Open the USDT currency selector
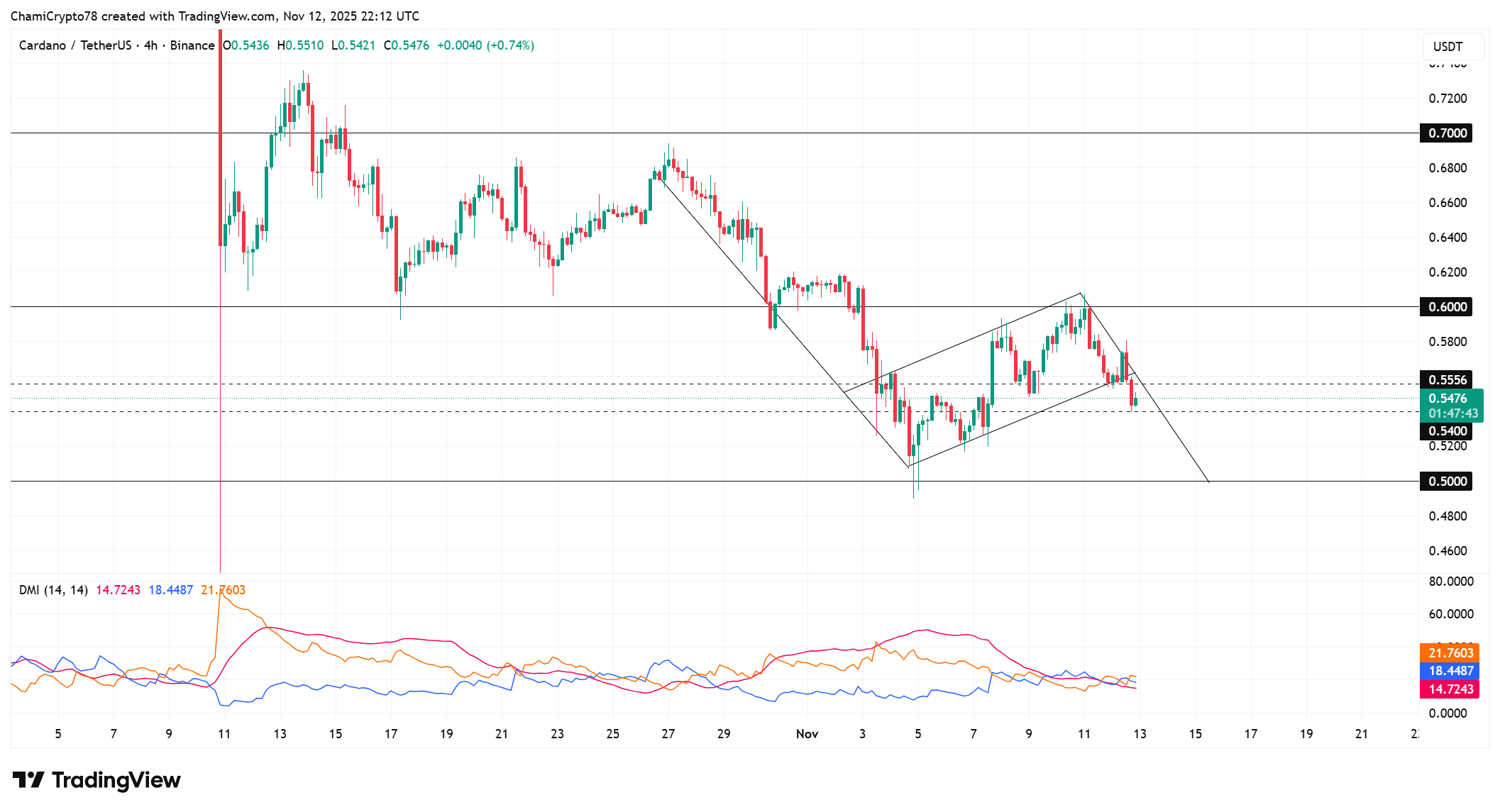Screen dimensions: 1500x812 tap(1450, 46)
